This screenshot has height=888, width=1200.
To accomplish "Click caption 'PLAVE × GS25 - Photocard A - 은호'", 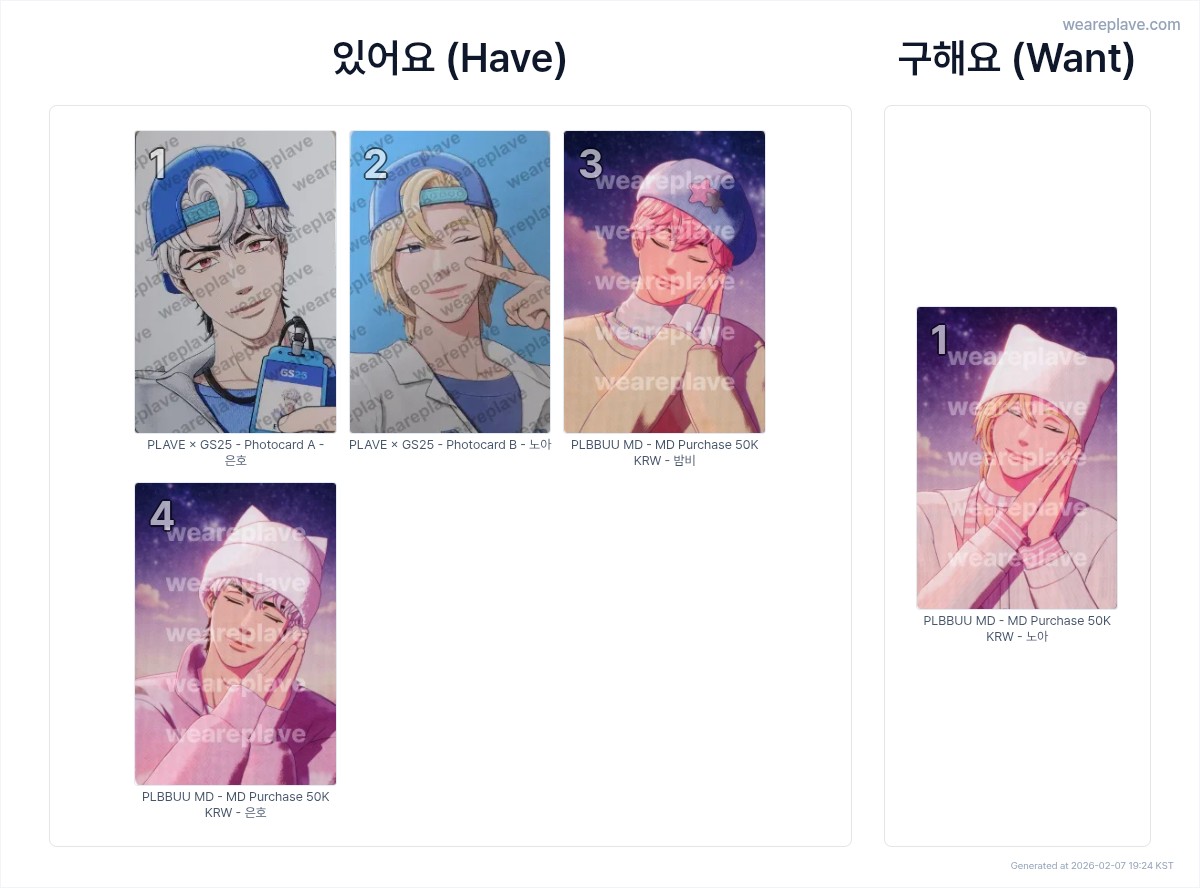I will [235, 452].
